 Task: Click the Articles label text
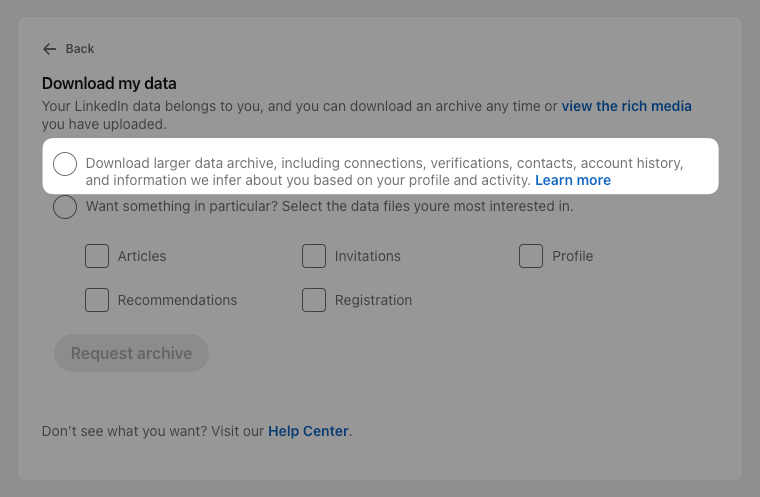(142, 256)
